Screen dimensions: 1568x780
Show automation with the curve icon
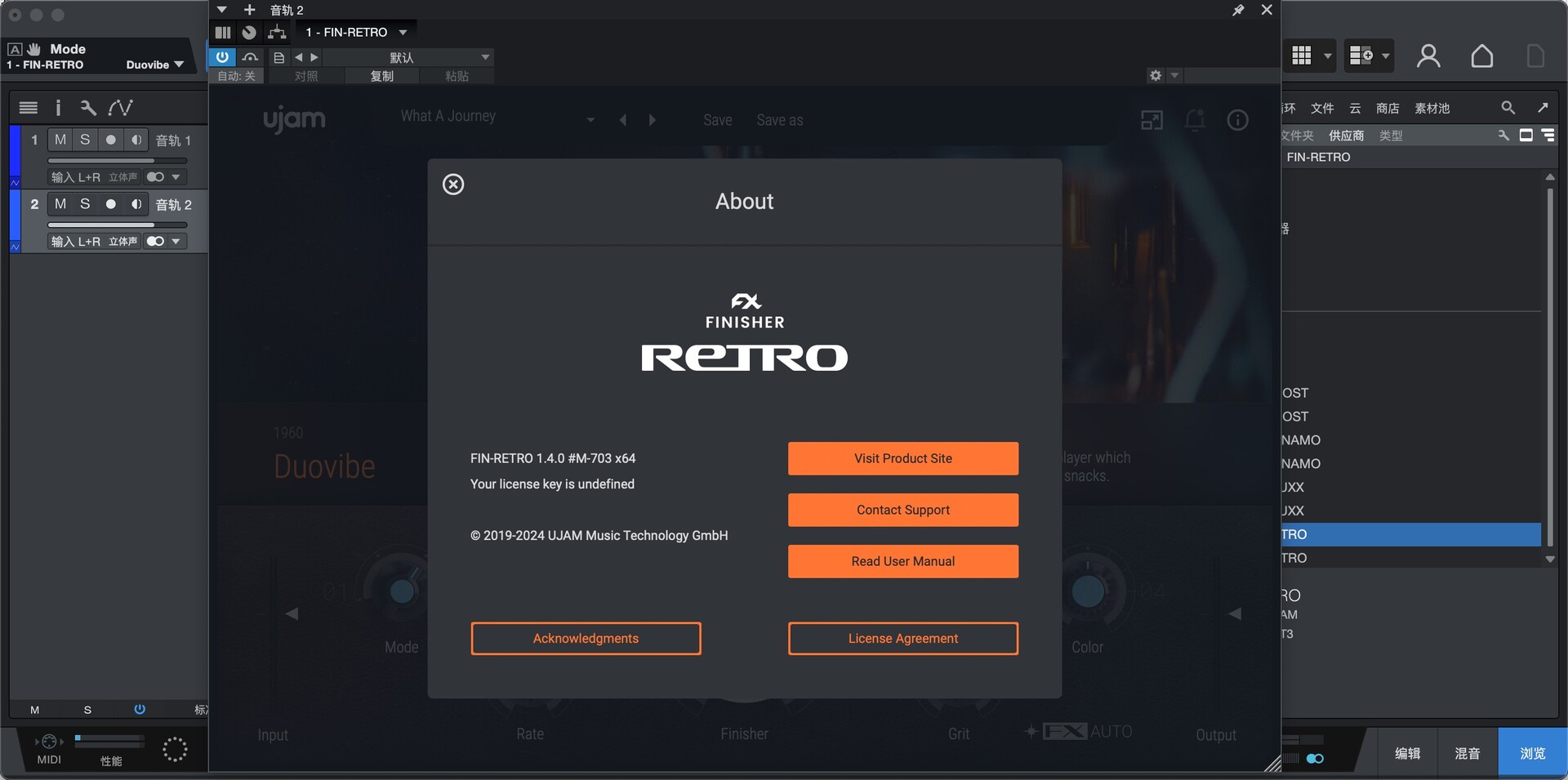(x=120, y=107)
